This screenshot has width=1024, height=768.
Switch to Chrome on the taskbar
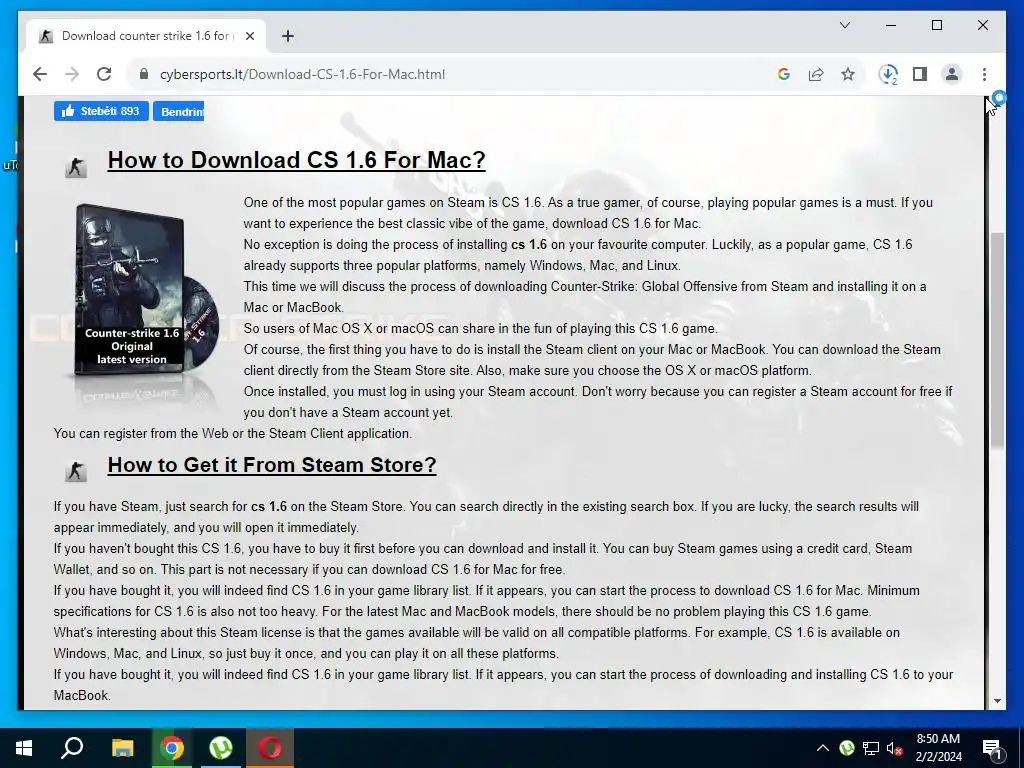[172, 748]
